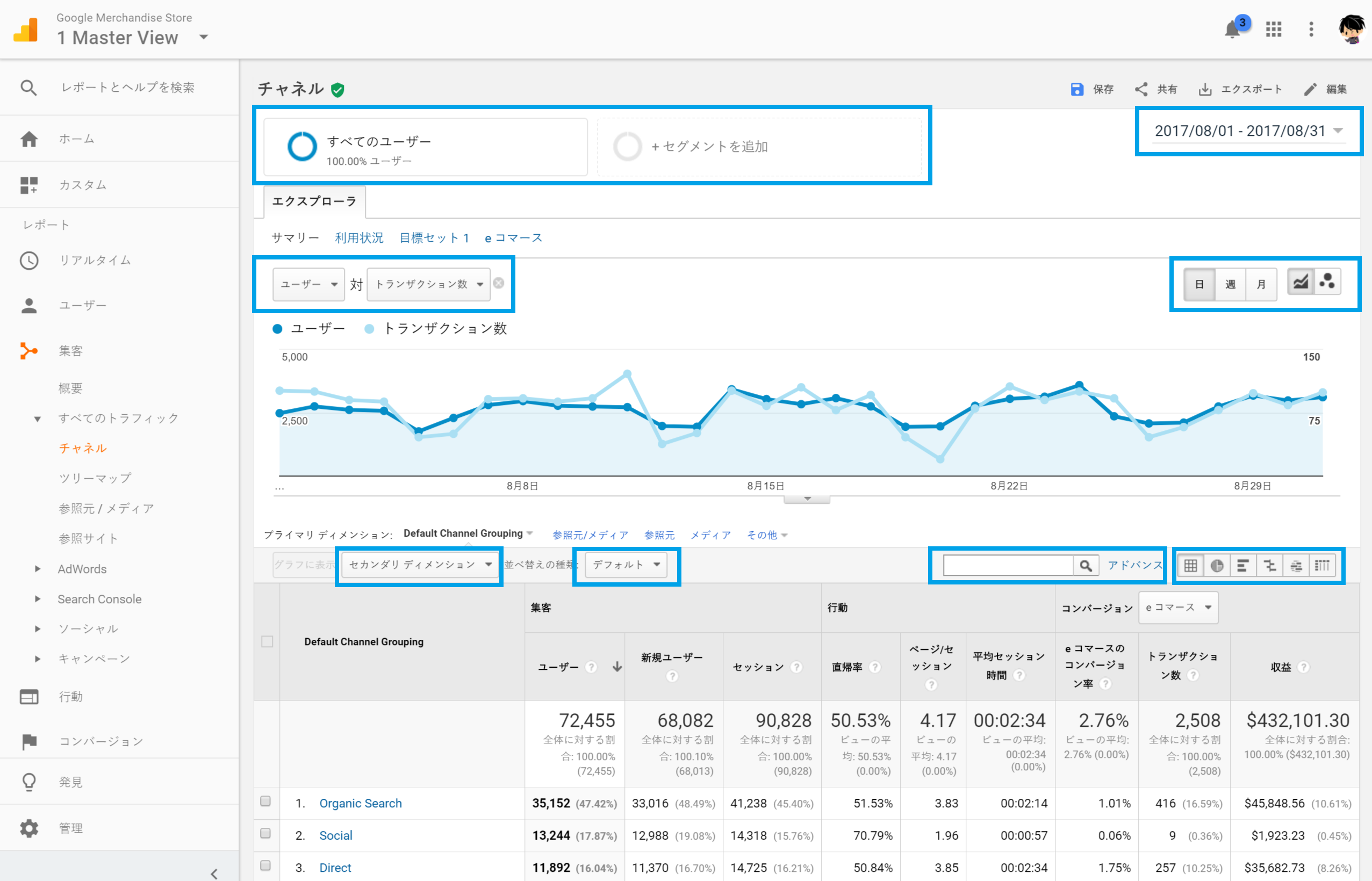The height and width of the screenshot is (881, 1372).
Task: Open the トランザクション数 metric dropdown
Action: tap(428, 284)
